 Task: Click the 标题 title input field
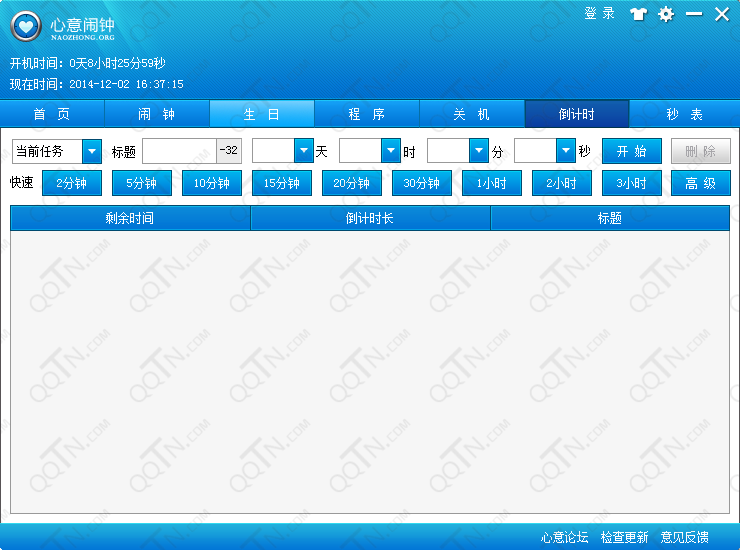click(179, 151)
